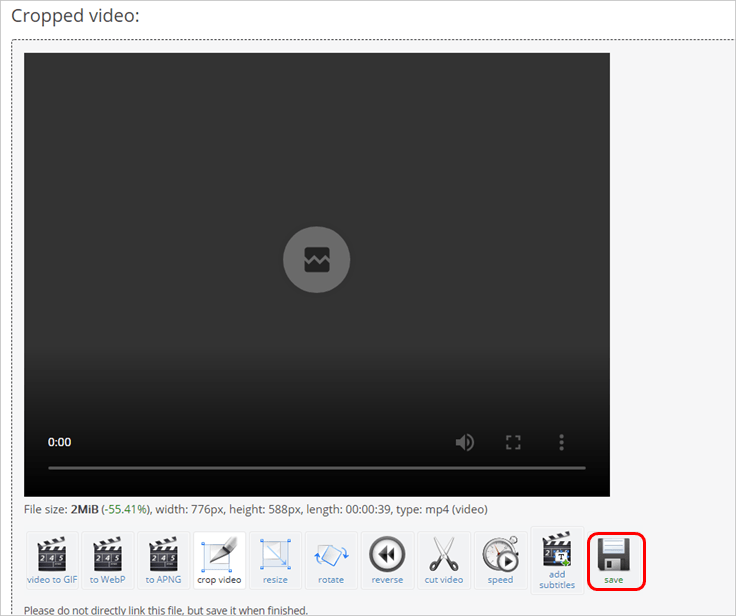Screen dimensions: 736x616
Task: Save the cropped video file
Action: point(614,560)
